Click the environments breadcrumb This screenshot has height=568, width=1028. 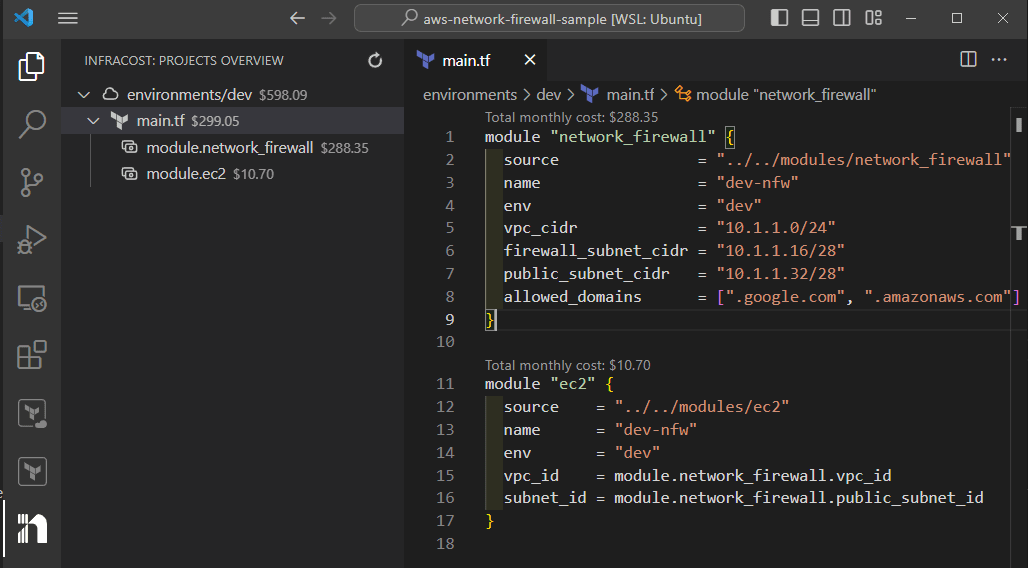click(x=470, y=95)
